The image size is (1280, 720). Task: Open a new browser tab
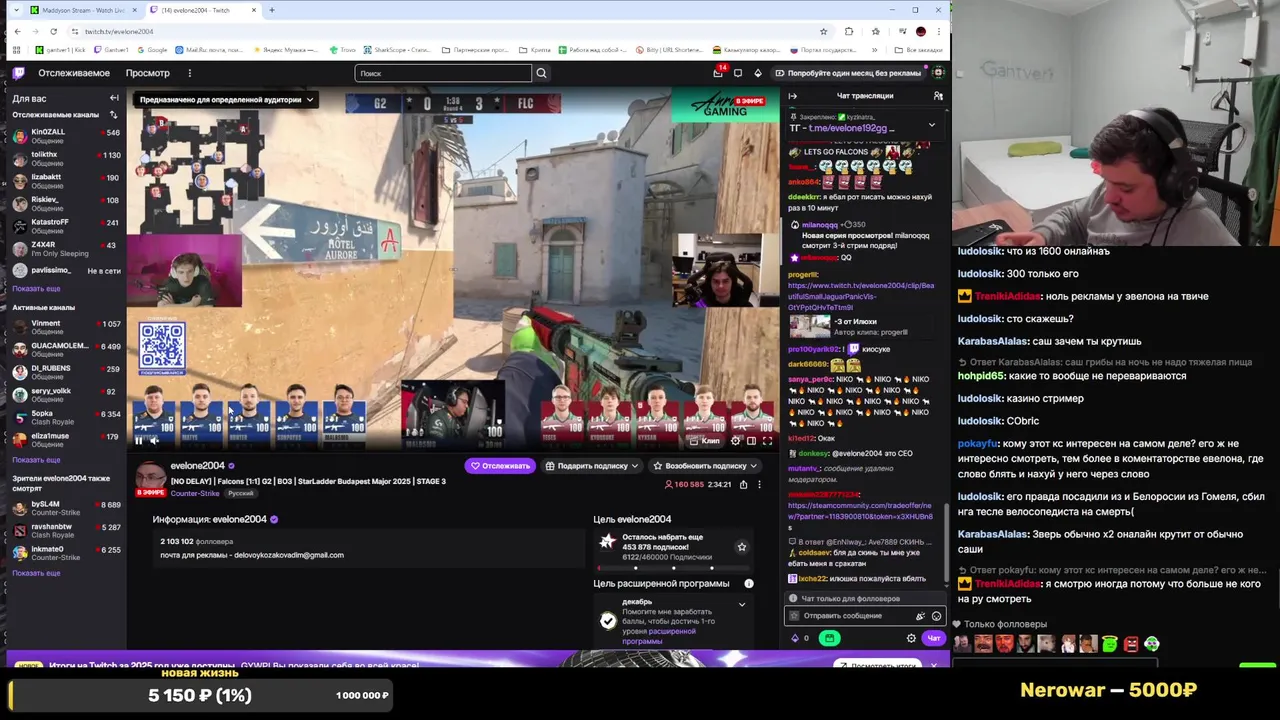(271, 10)
